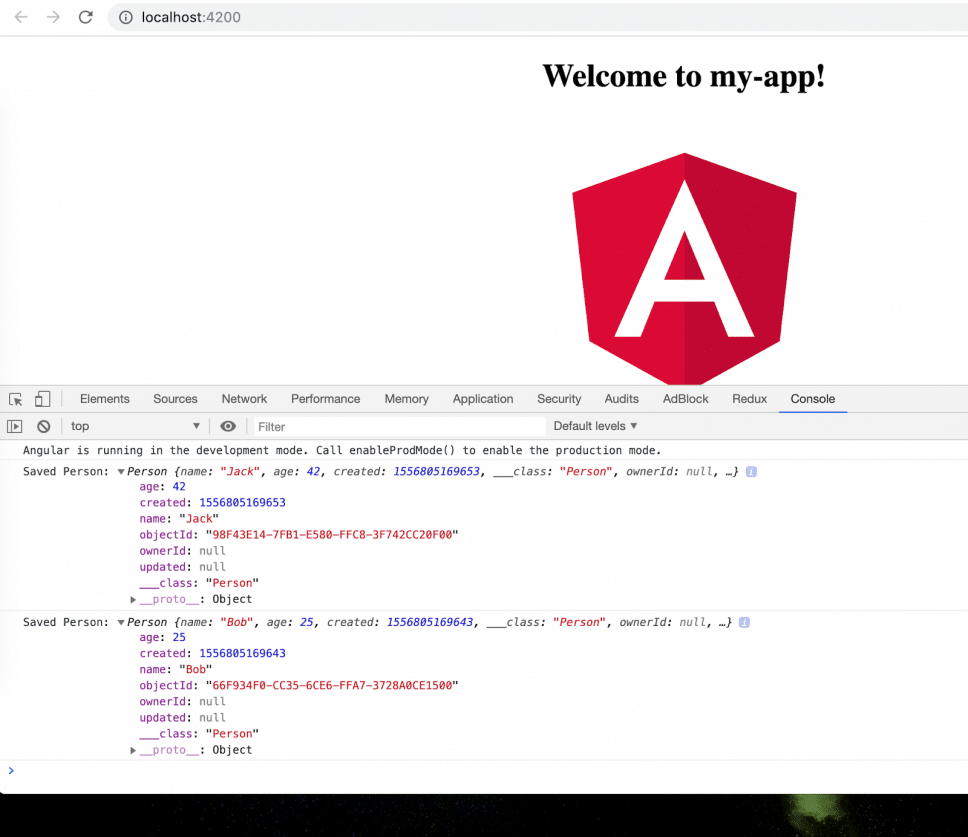Click the info badge on Bob's log line
The image size is (968, 837).
click(745, 622)
